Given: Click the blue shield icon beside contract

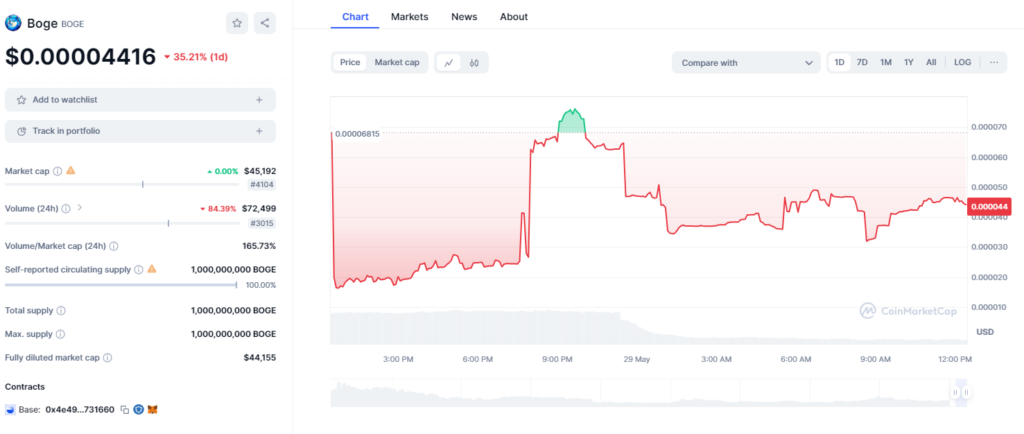Looking at the screenshot, I should pos(138,410).
